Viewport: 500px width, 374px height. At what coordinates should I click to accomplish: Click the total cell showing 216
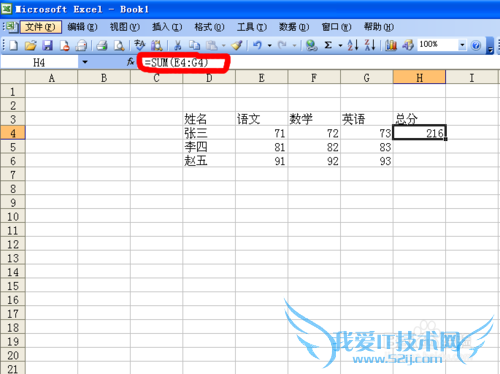(x=419, y=133)
